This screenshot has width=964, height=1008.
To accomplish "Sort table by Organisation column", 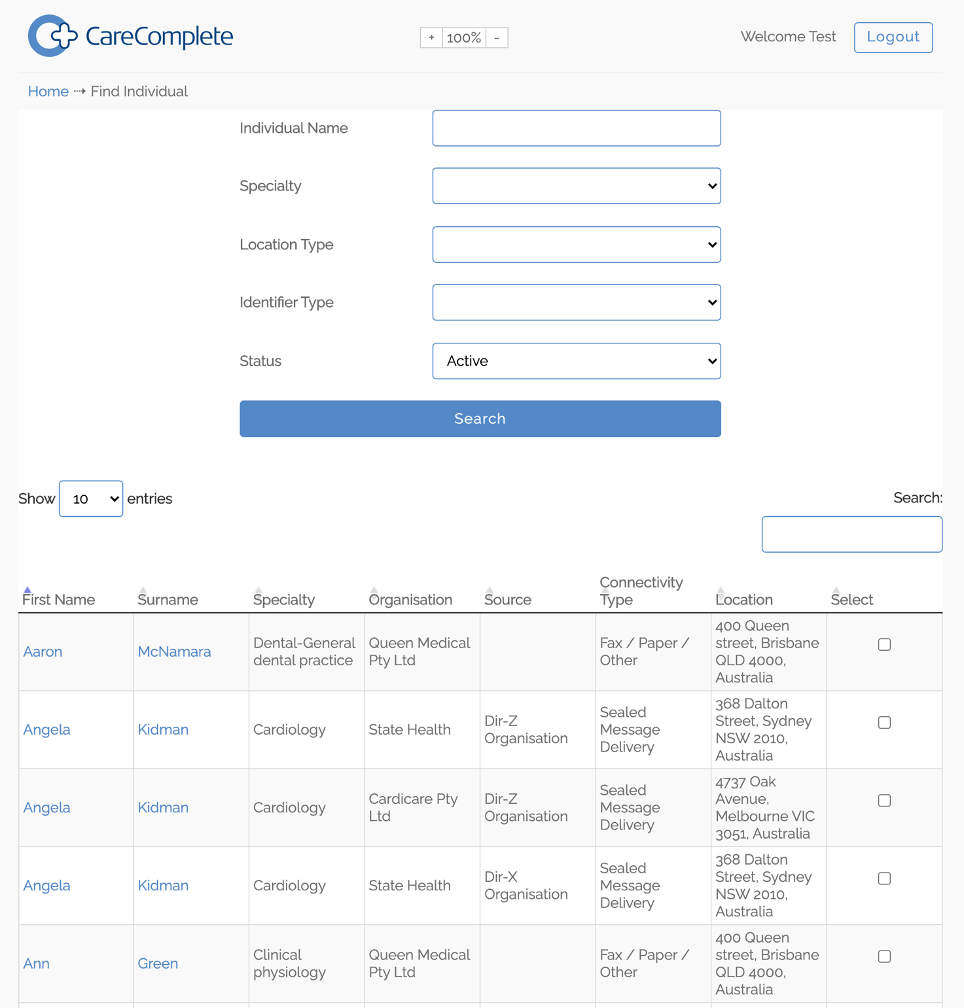I will 411,599.
